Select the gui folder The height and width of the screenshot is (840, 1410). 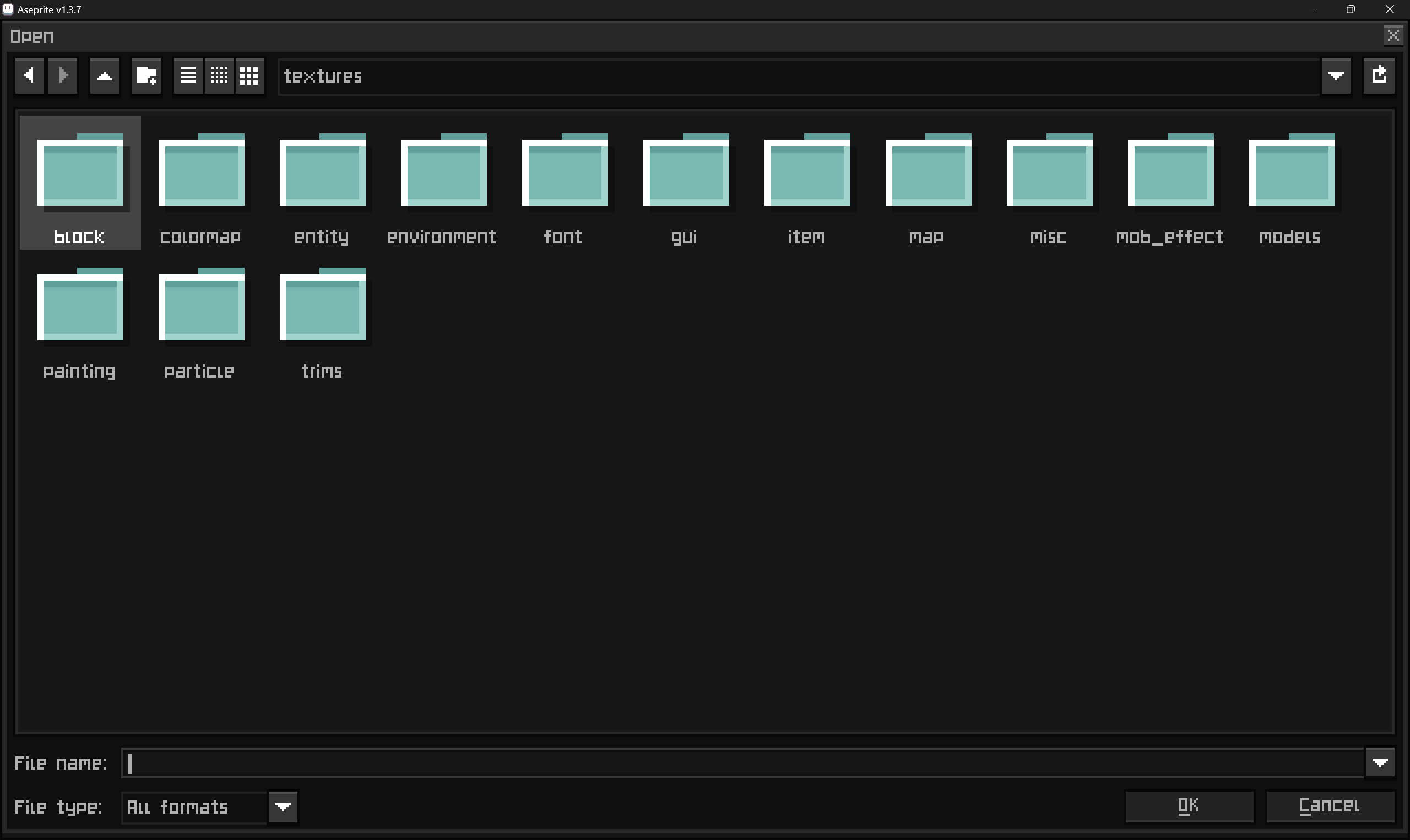(685, 182)
